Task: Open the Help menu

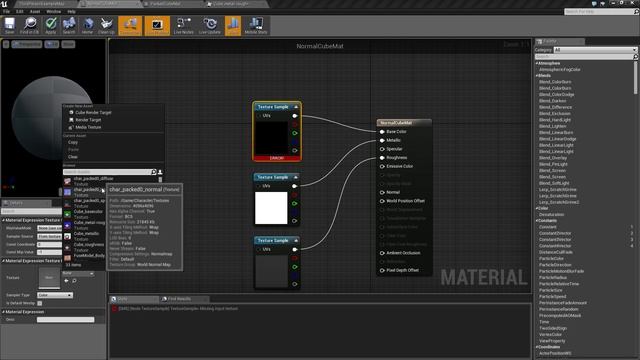Action: 71,11
